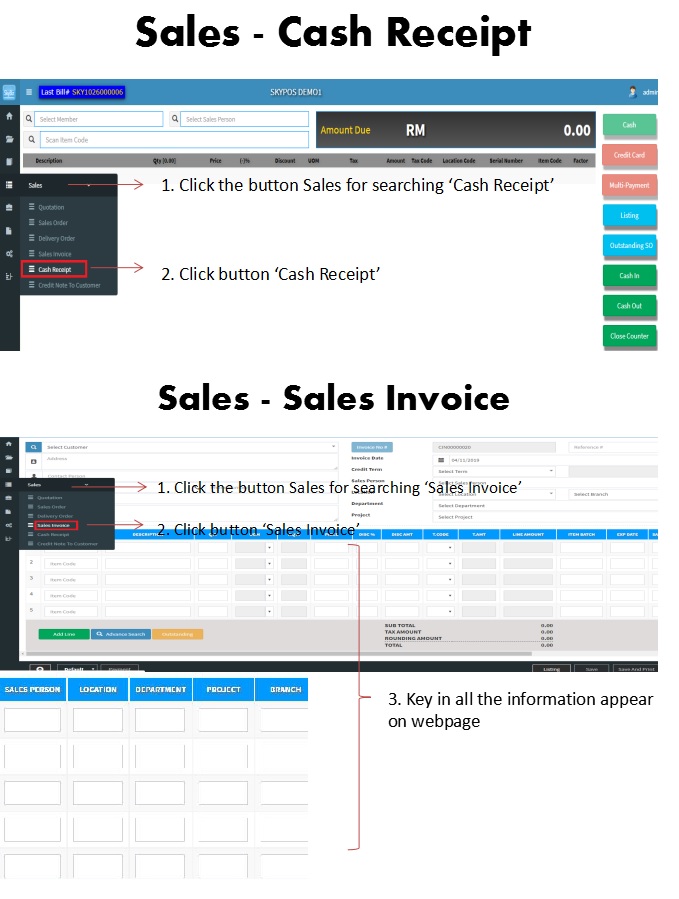Click the search icon beside Select Sales Person

(175, 119)
